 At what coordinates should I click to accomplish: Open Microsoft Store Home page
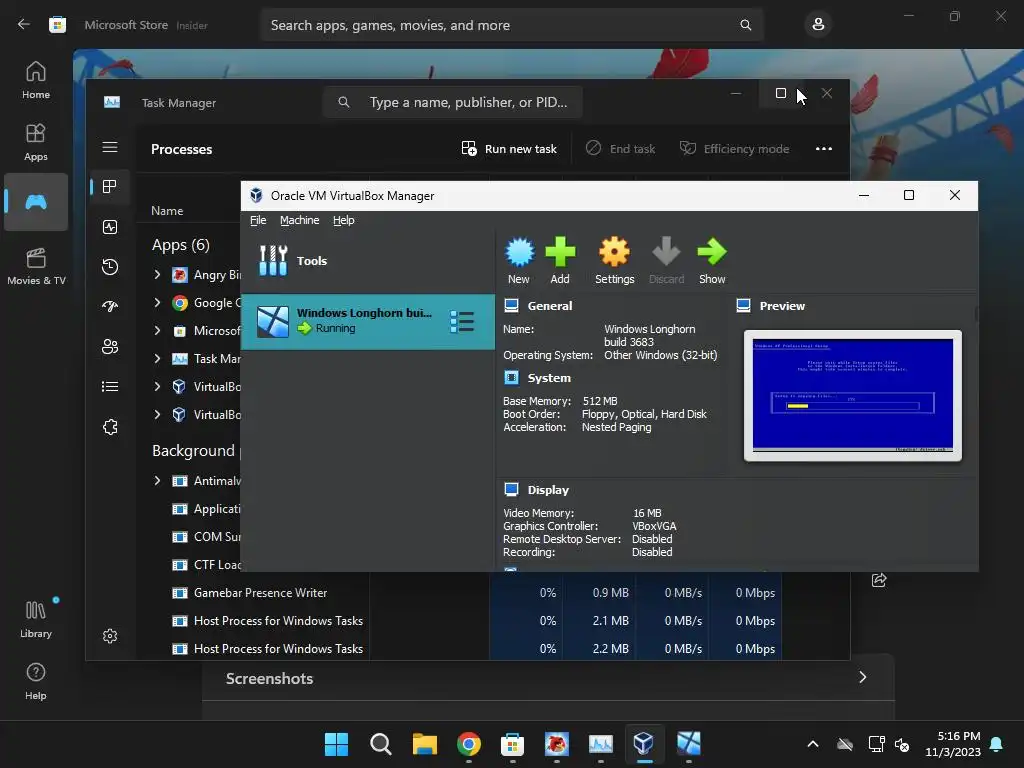coord(36,80)
